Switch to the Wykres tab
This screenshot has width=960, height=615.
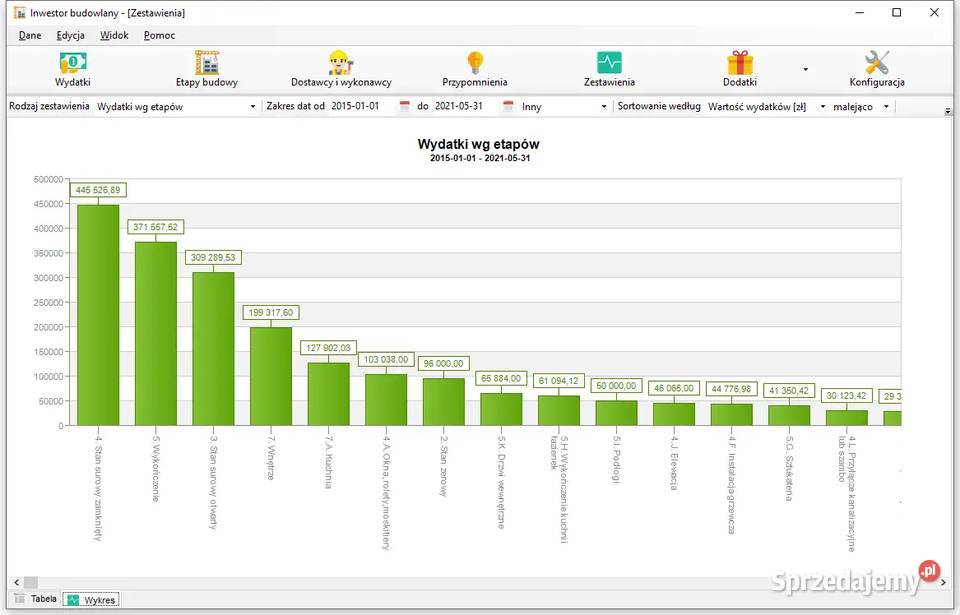point(91,599)
